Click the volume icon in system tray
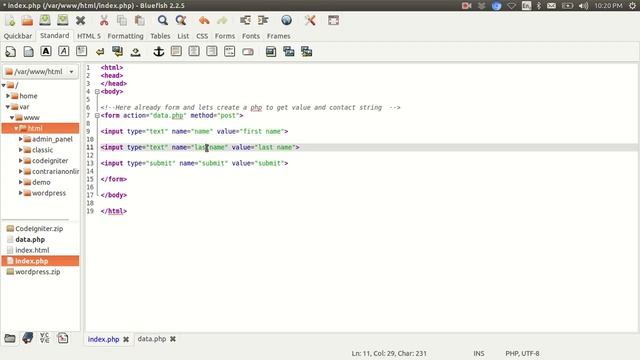Viewport: 640px width, 360px height. pos(583,6)
